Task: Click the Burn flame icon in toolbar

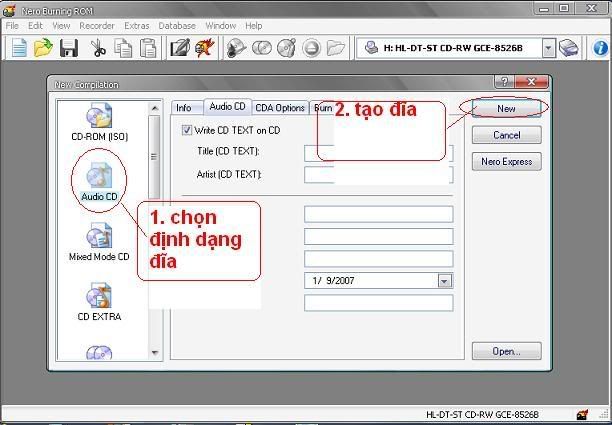Action: click(x=205, y=48)
